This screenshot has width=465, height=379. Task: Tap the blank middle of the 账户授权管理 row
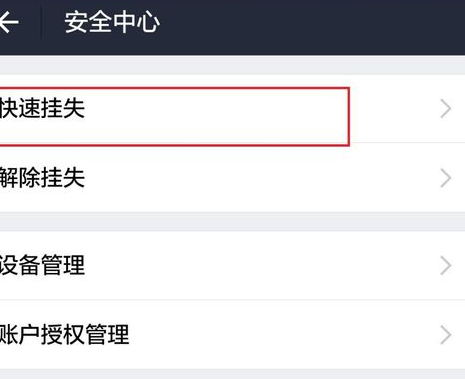(283, 334)
